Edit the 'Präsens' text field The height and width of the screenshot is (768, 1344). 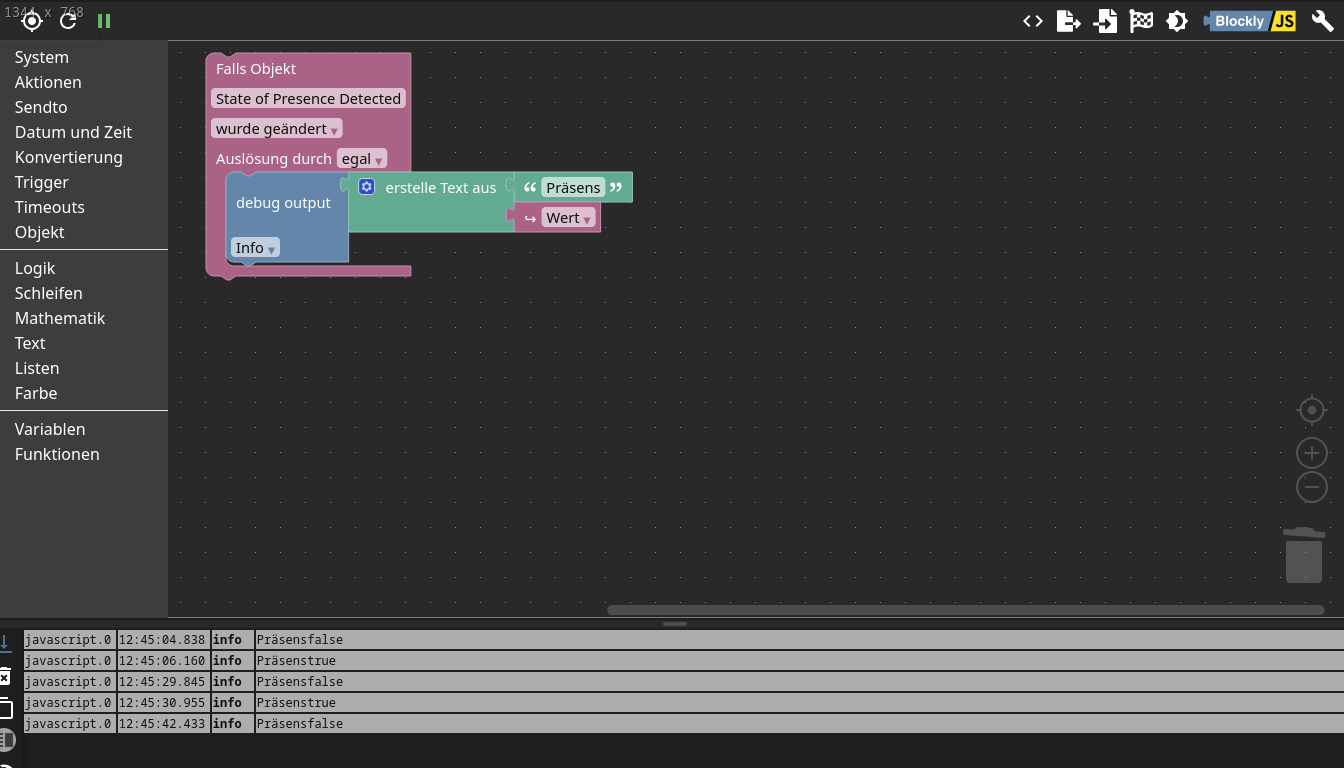[573, 188]
